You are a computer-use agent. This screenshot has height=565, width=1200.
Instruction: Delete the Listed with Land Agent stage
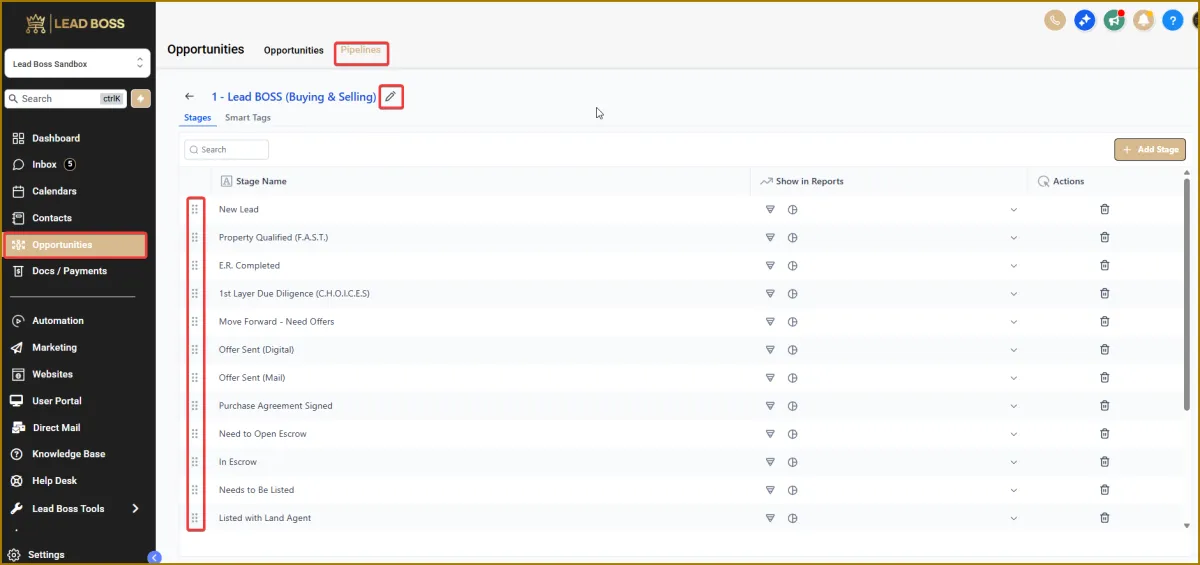pos(1105,517)
